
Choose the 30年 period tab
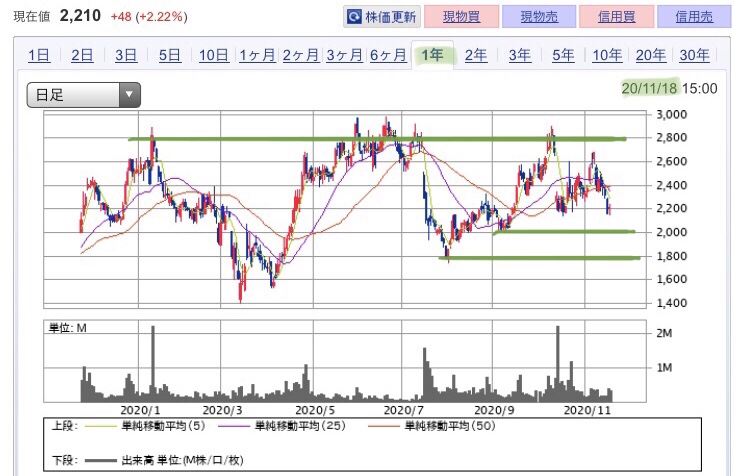(x=694, y=55)
